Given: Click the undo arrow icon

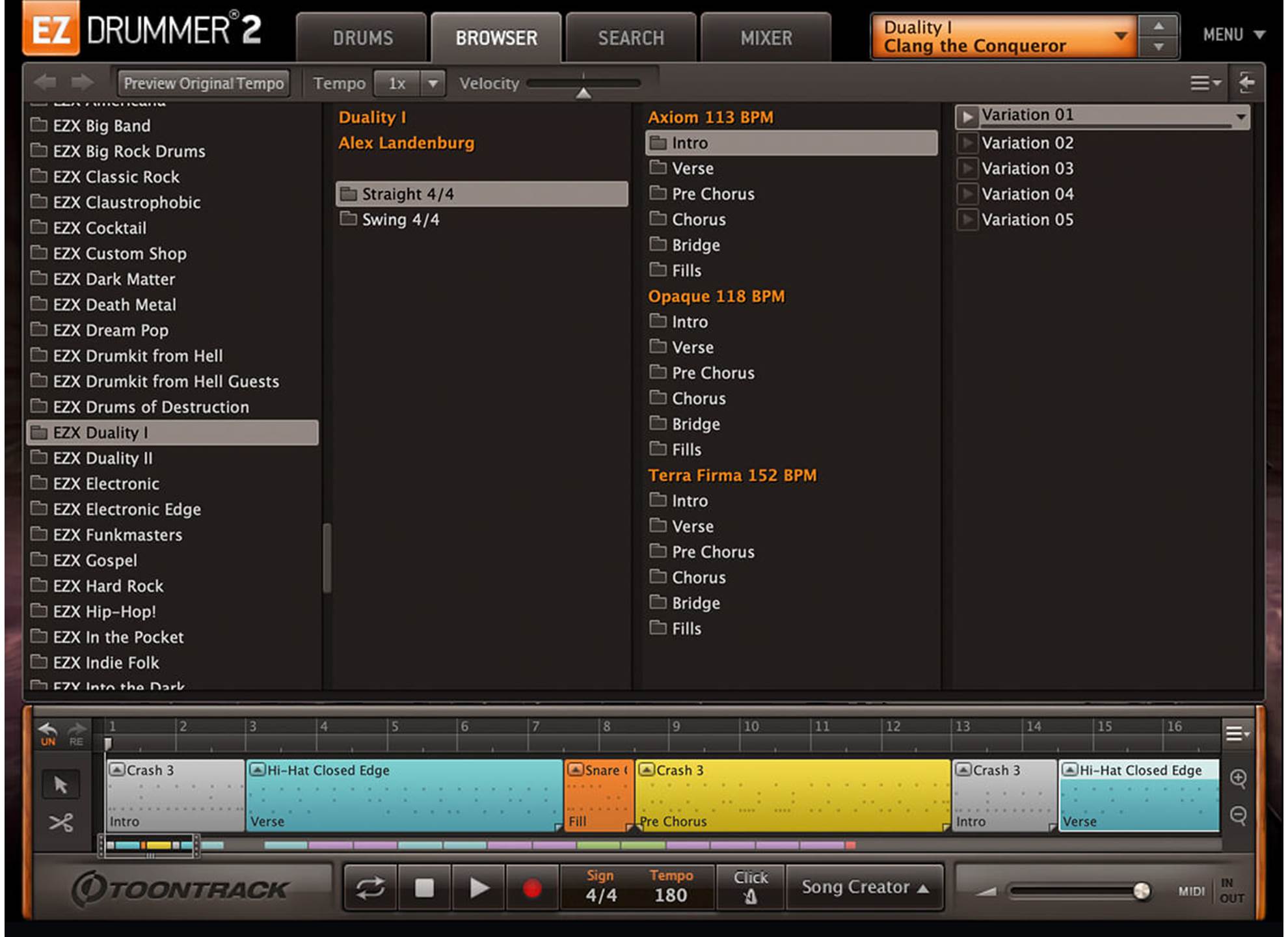Looking at the screenshot, I should click(x=48, y=729).
